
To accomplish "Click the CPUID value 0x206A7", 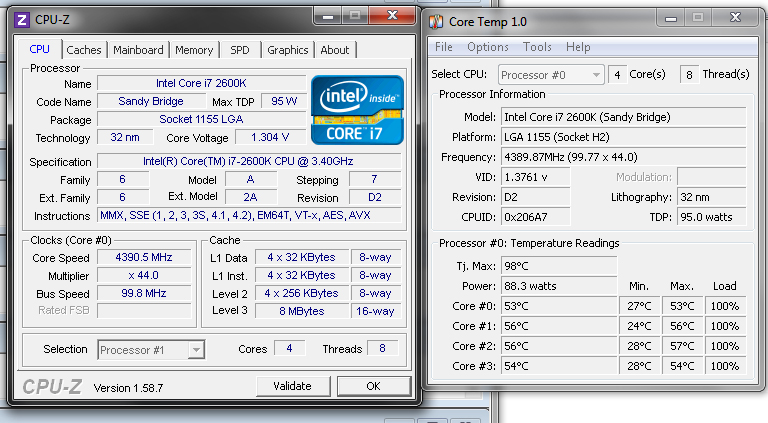I will coord(535,217).
